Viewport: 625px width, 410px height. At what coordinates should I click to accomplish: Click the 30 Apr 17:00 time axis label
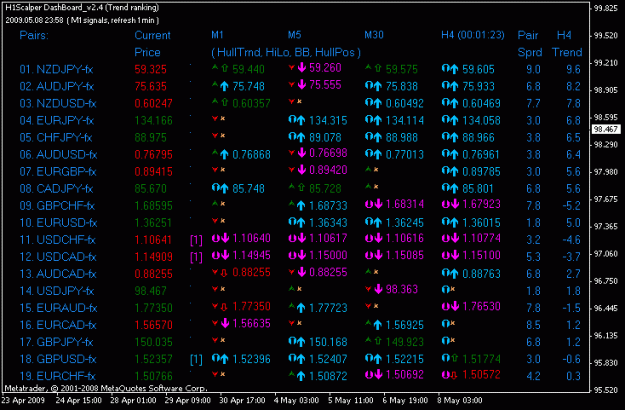point(242,400)
